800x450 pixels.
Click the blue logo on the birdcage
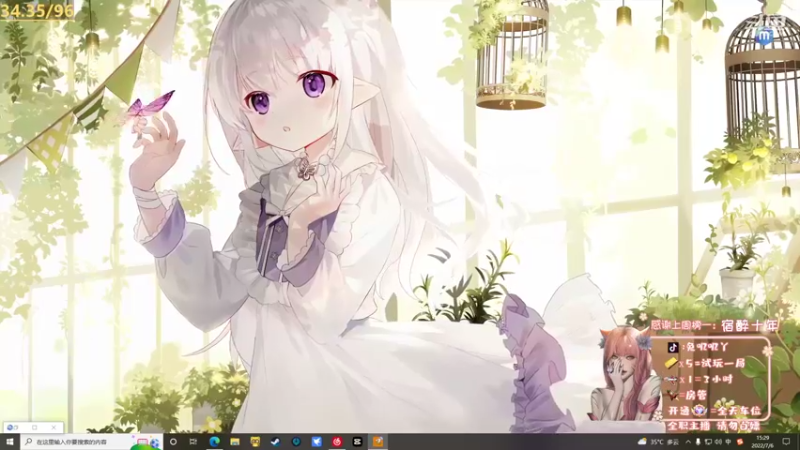tap(764, 37)
